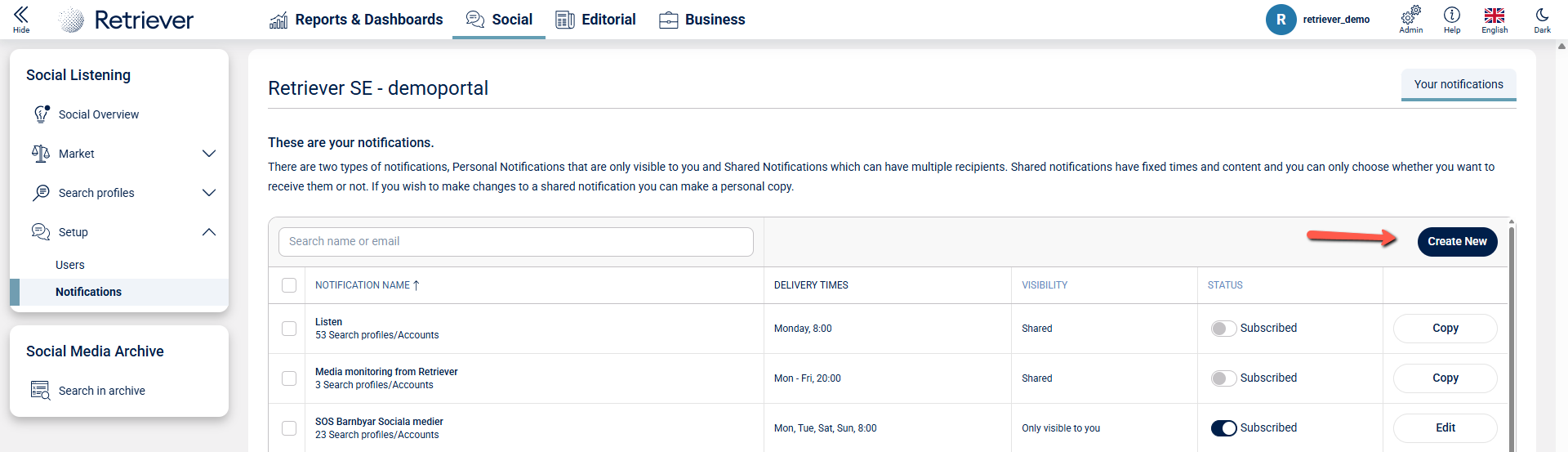Switch to Dark mode moon icon
The width and height of the screenshot is (1568, 452).
pos(1542,15)
